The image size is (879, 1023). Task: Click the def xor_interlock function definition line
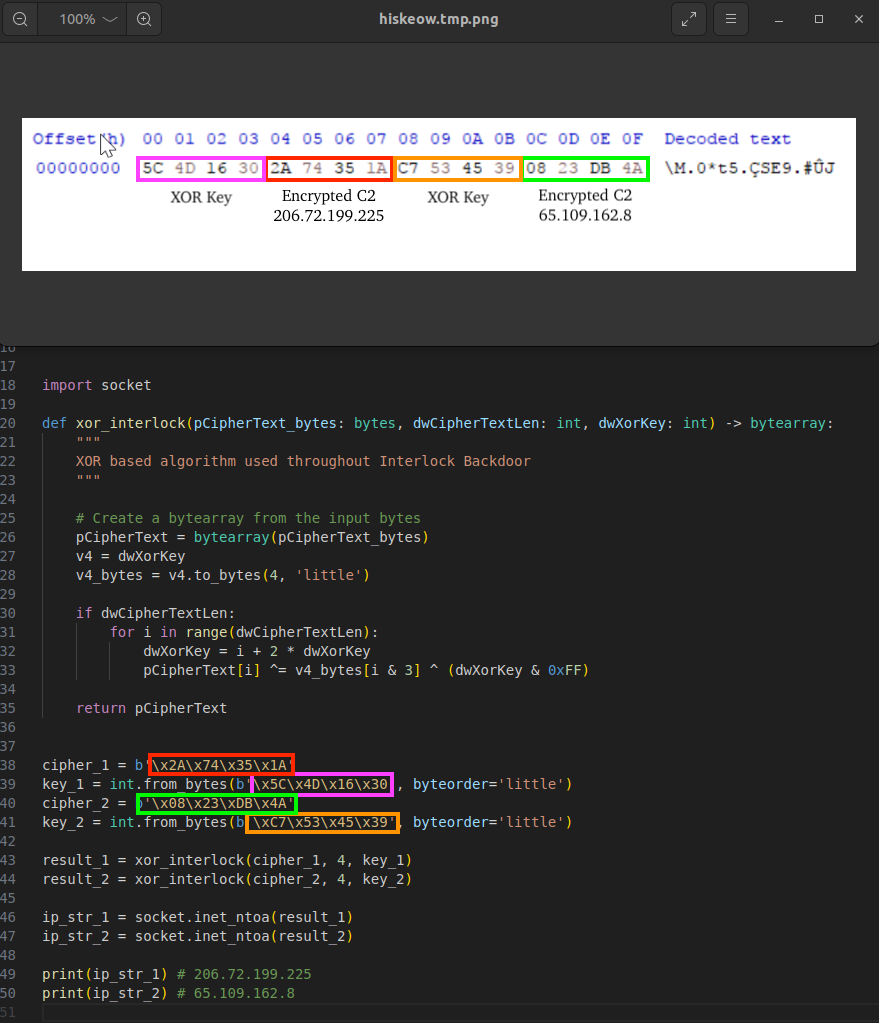pos(438,423)
